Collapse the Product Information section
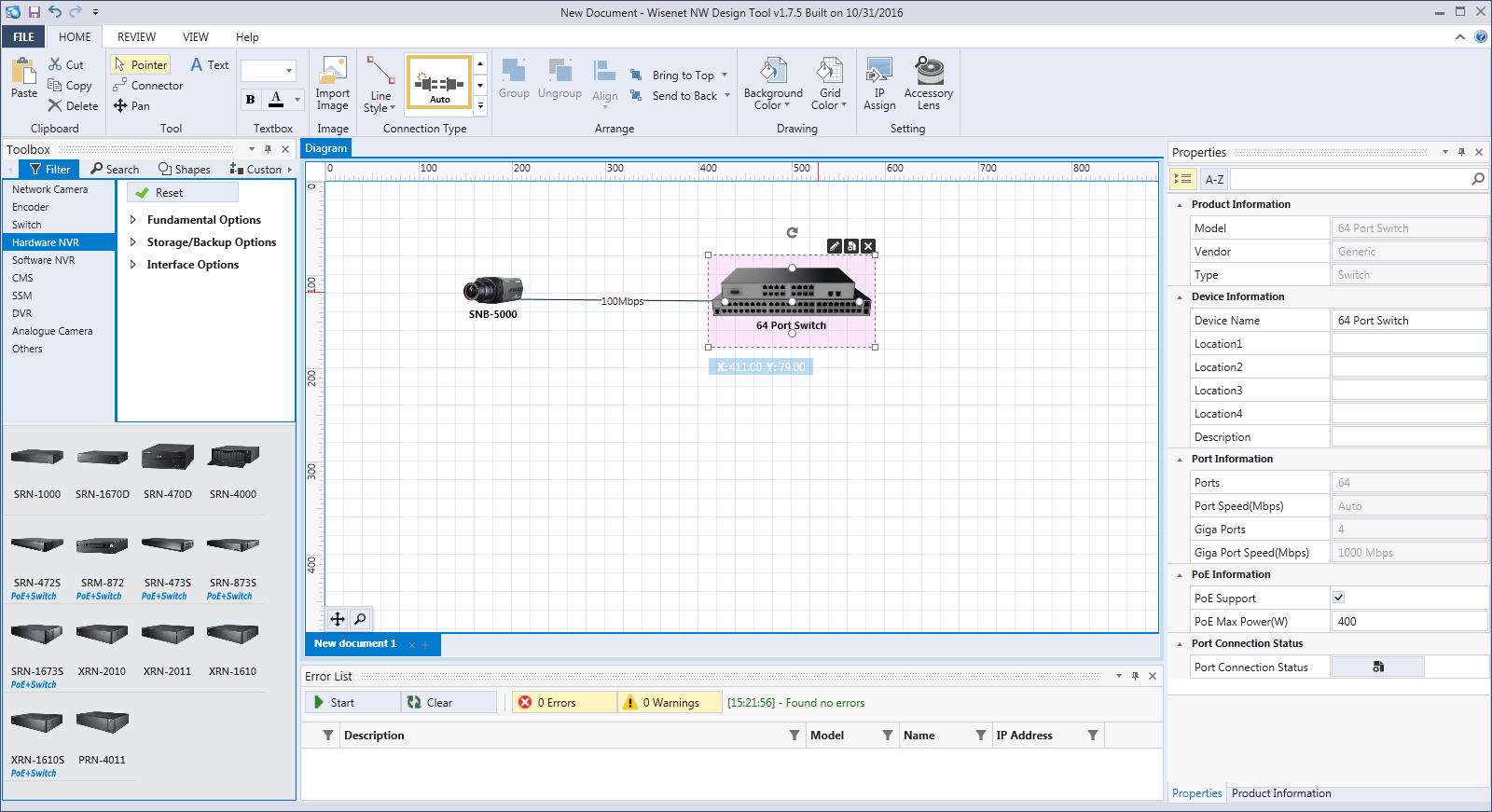 click(x=1180, y=205)
